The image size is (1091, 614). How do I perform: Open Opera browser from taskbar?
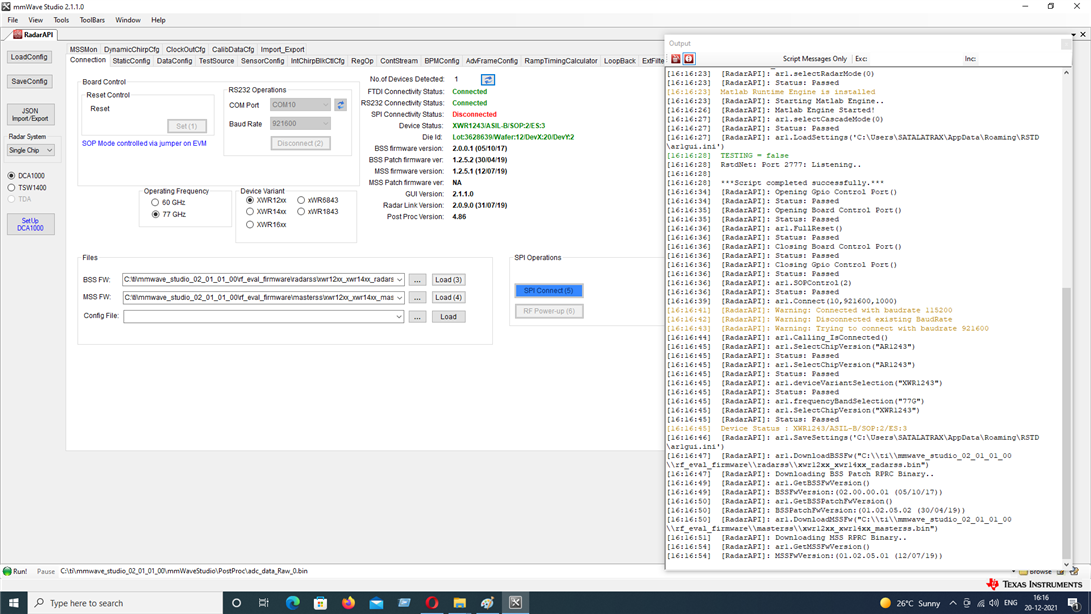[432, 603]
